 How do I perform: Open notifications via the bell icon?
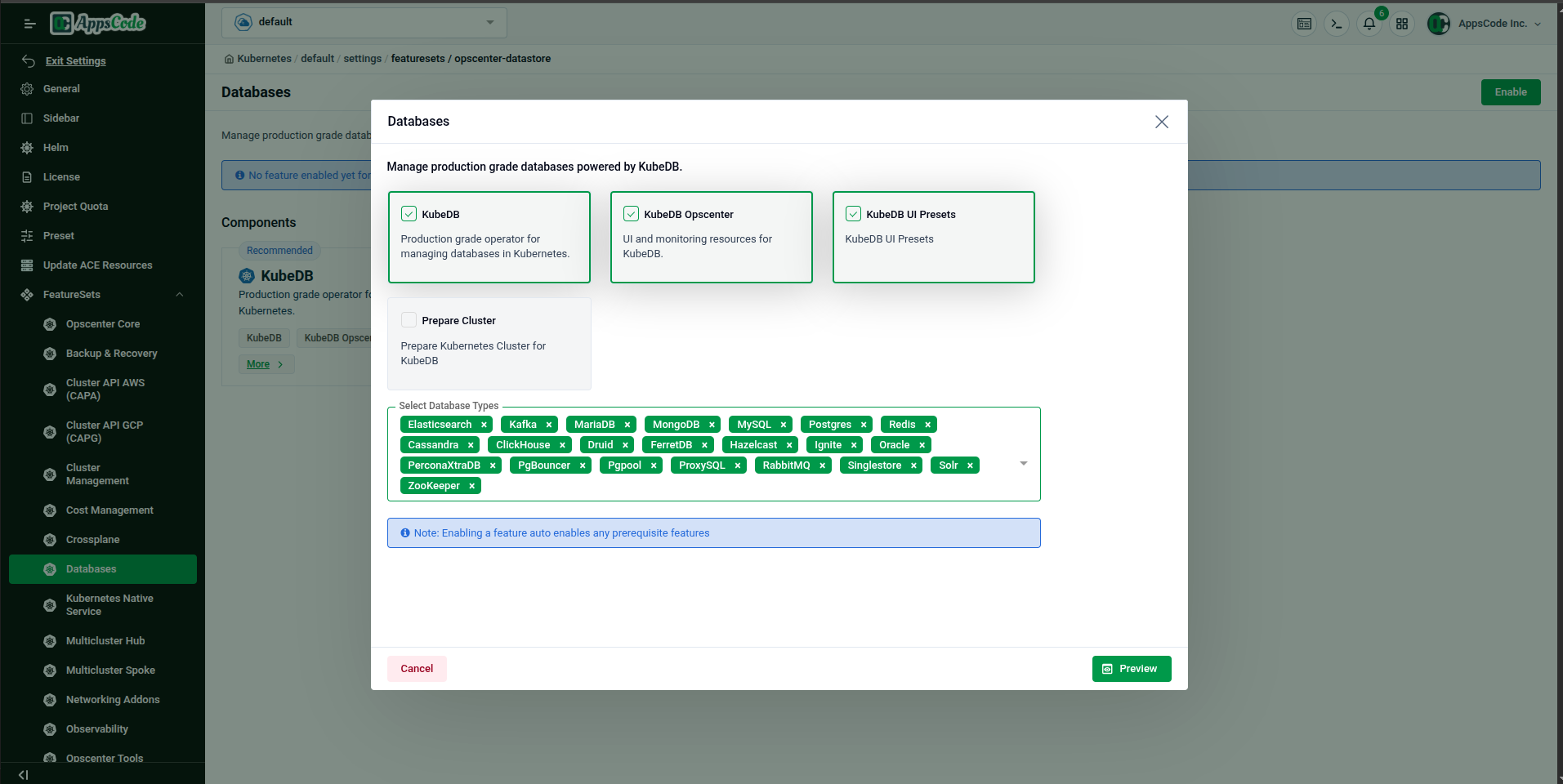pyautogui.click(x=1369, y=24)
